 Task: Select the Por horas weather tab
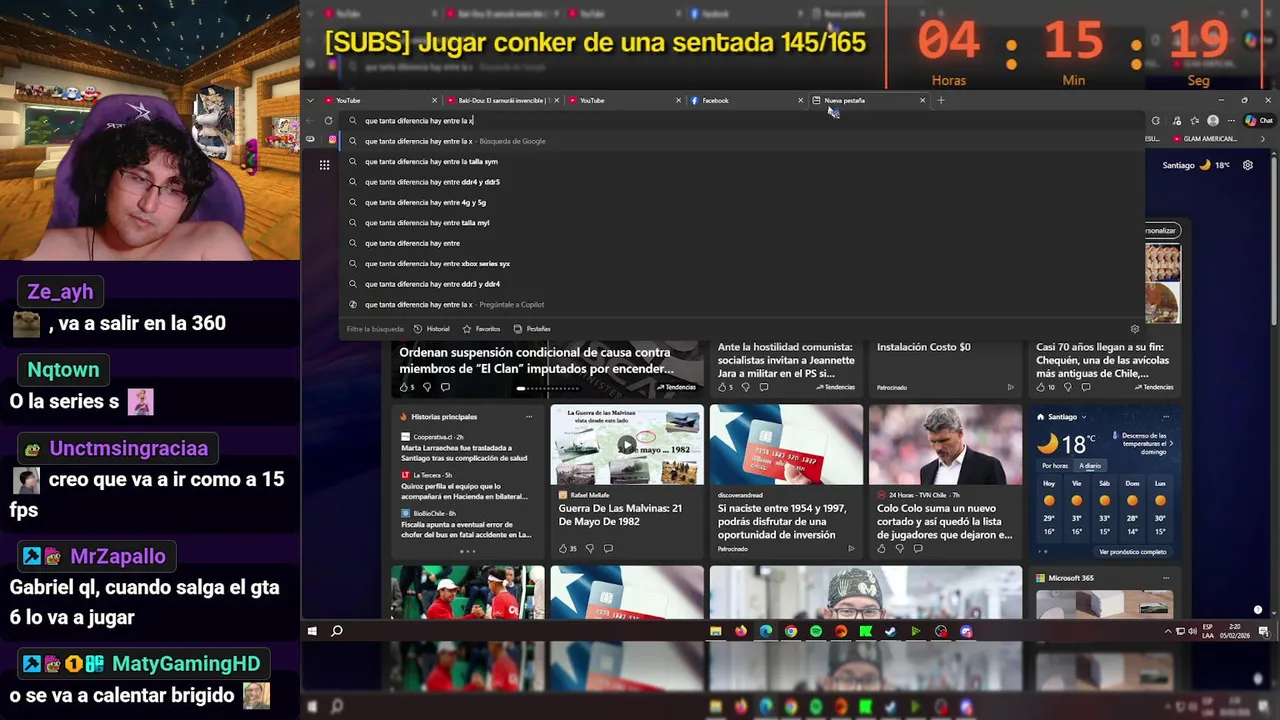coord(1055,466)
